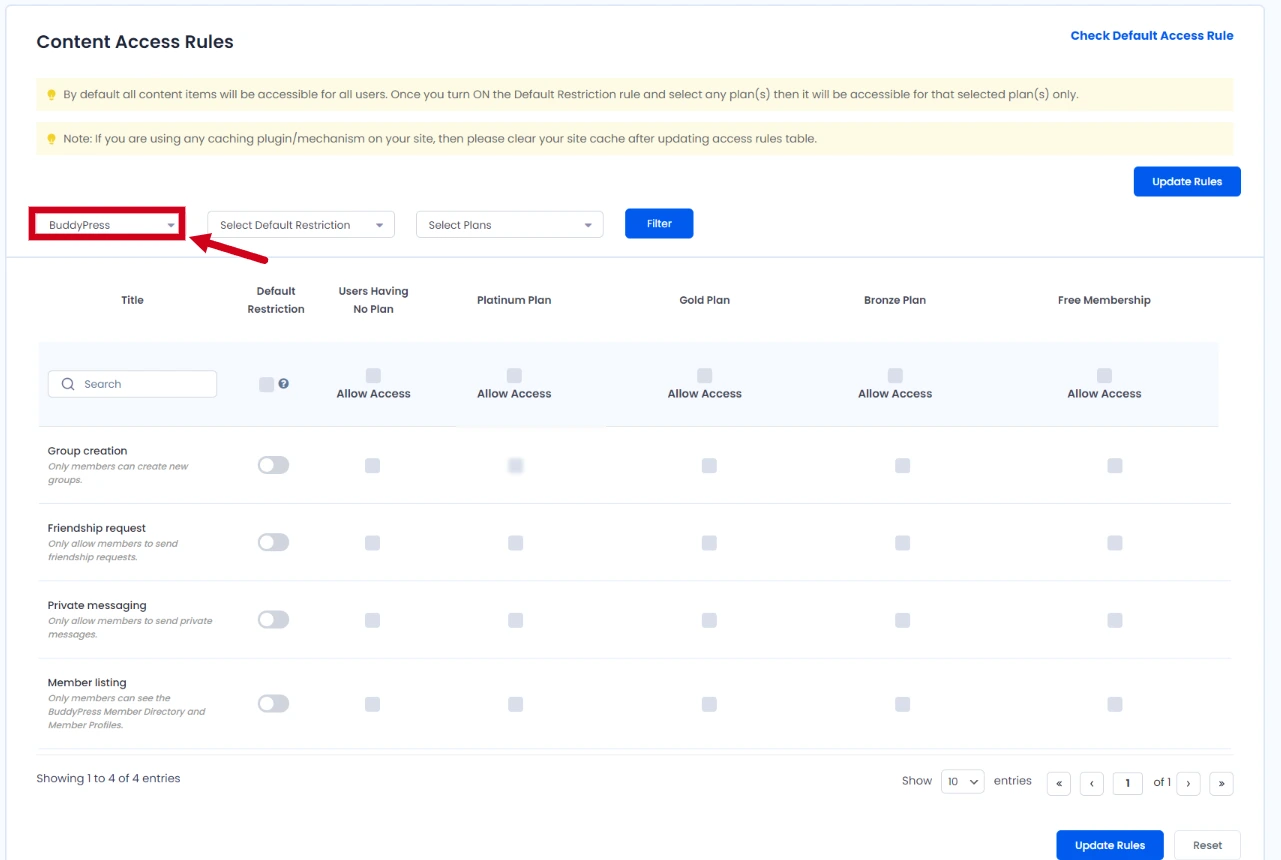Toggle Default Restriction for Group creation
This screenshot has height=860, width=1281.
pos(273,465)
